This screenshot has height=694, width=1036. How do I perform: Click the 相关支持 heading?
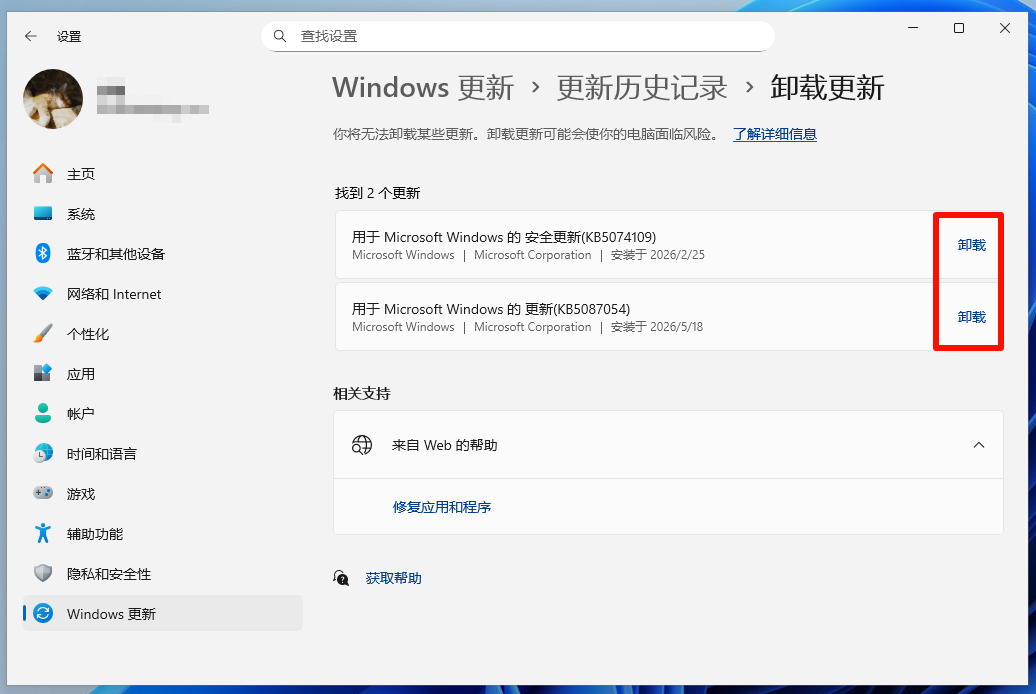pos(361,394)
